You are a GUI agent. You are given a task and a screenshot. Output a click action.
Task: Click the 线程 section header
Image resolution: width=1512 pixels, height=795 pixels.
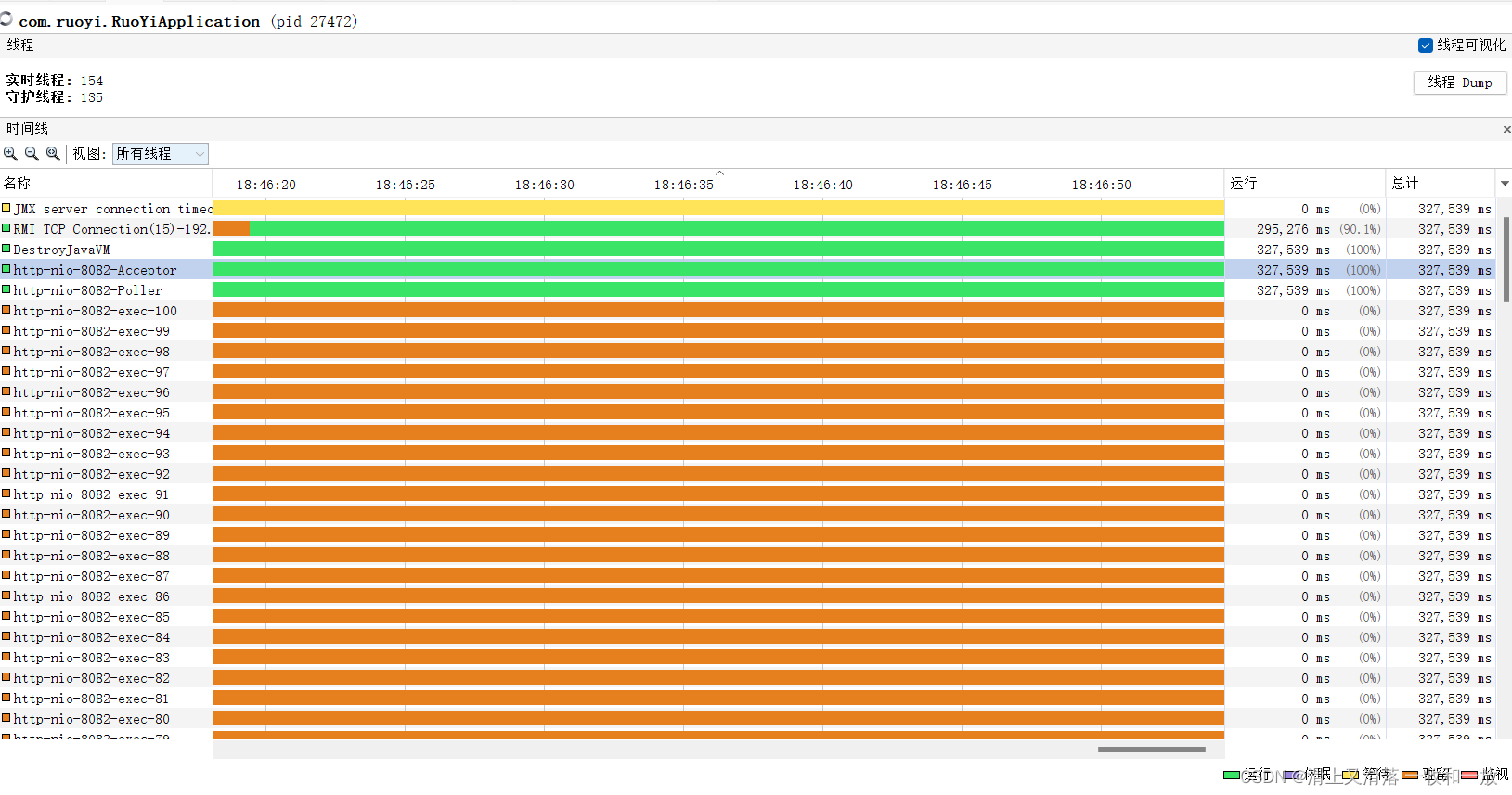pos(20,45)
